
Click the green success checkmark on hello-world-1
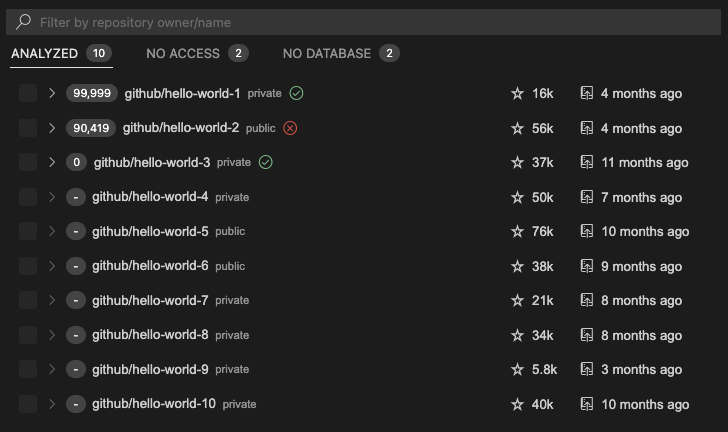click(x=296, y=93)
